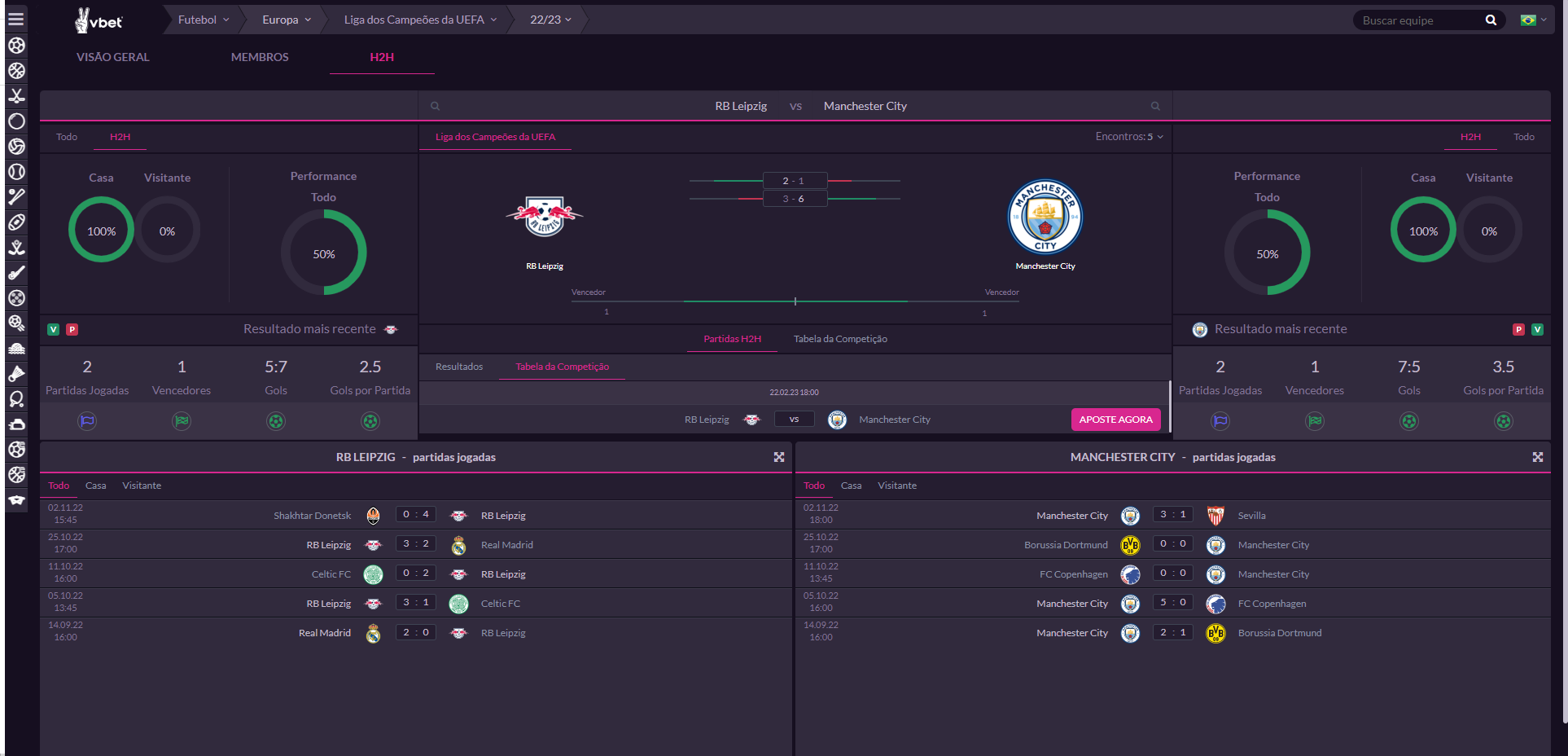Click Manchester City 50% Performance gauge
Viewport: 1568px width, 756px height.
point(1268,253)
